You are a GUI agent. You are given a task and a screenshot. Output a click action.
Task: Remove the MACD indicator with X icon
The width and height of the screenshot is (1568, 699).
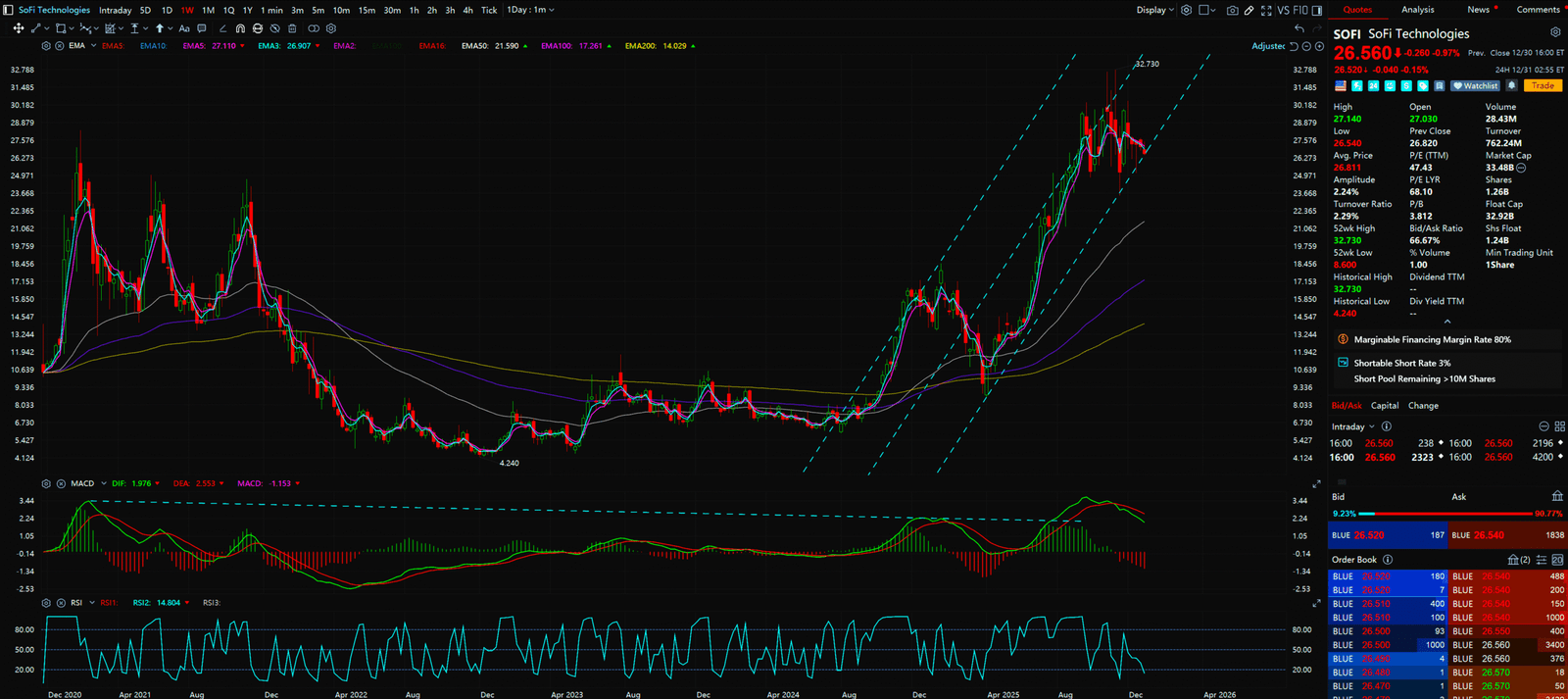(60, 483)
